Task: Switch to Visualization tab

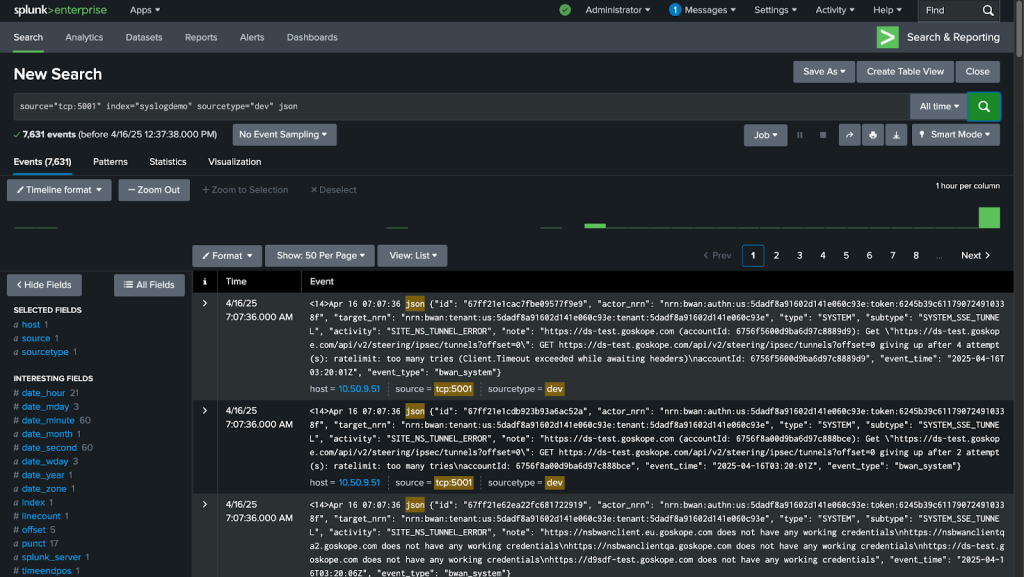Action: point(234,162)
